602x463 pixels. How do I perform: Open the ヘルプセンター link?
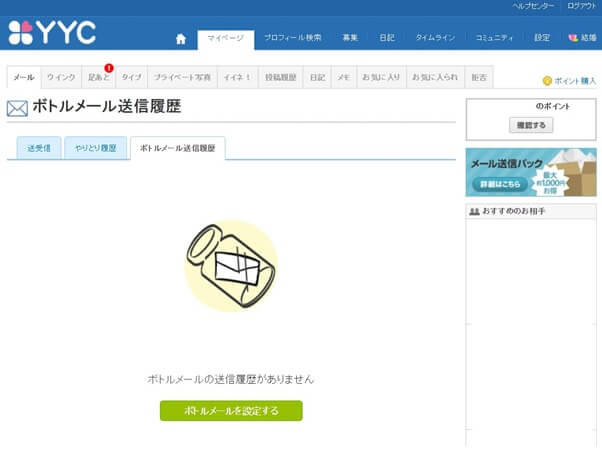(x=533, y=6)
